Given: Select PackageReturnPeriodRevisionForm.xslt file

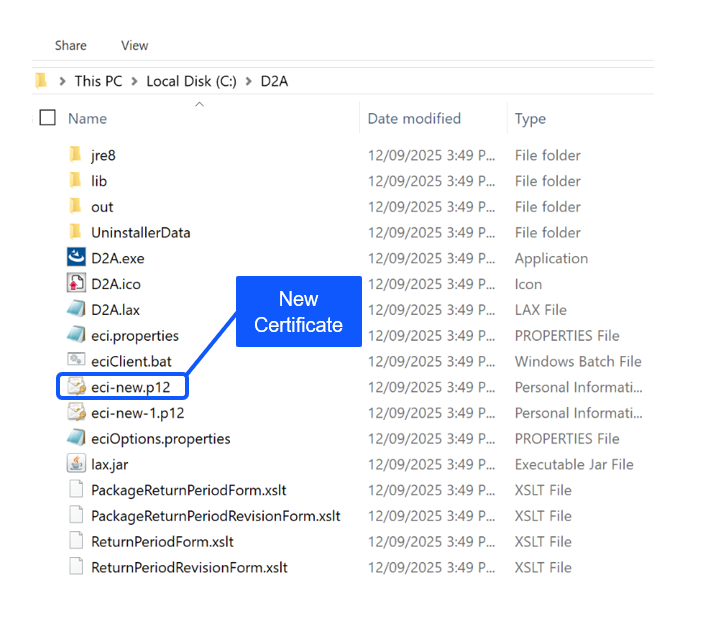Looking at the screenshot, I should tap(215, 516).
